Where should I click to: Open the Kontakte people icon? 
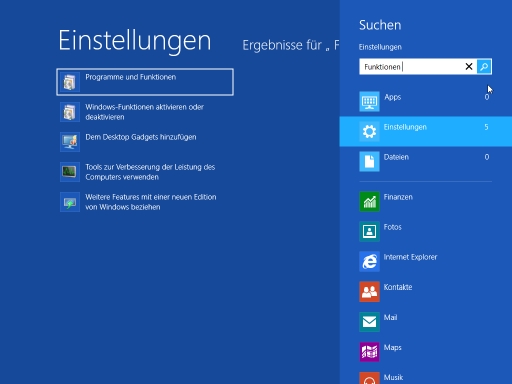369,292
